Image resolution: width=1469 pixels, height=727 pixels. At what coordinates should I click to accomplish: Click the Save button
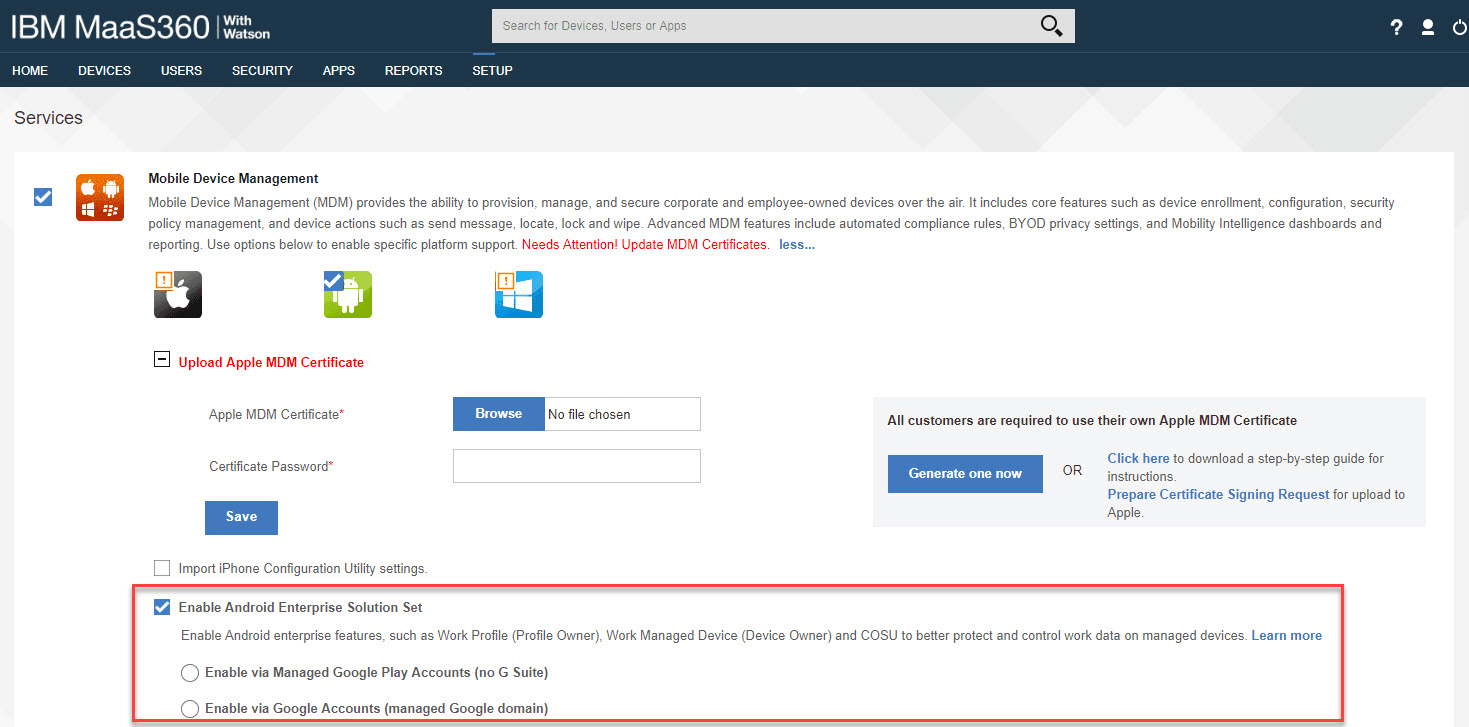coord(241,517)
